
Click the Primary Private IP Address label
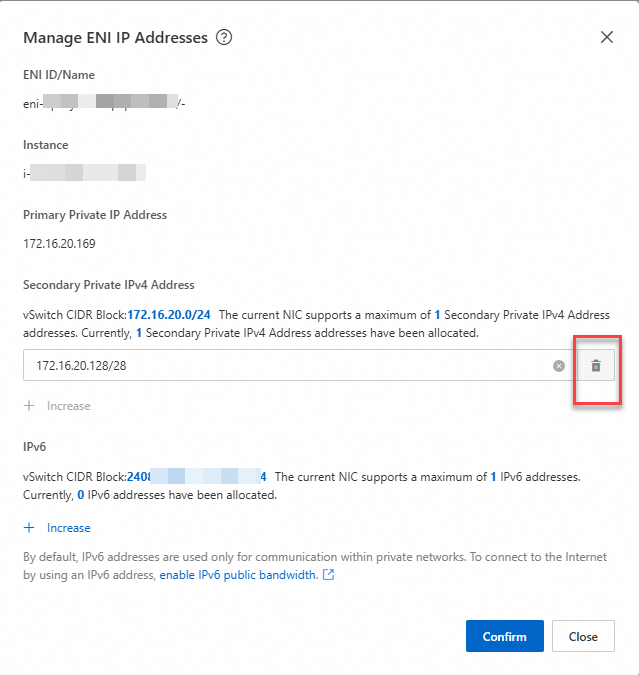[x=95, y=215]
